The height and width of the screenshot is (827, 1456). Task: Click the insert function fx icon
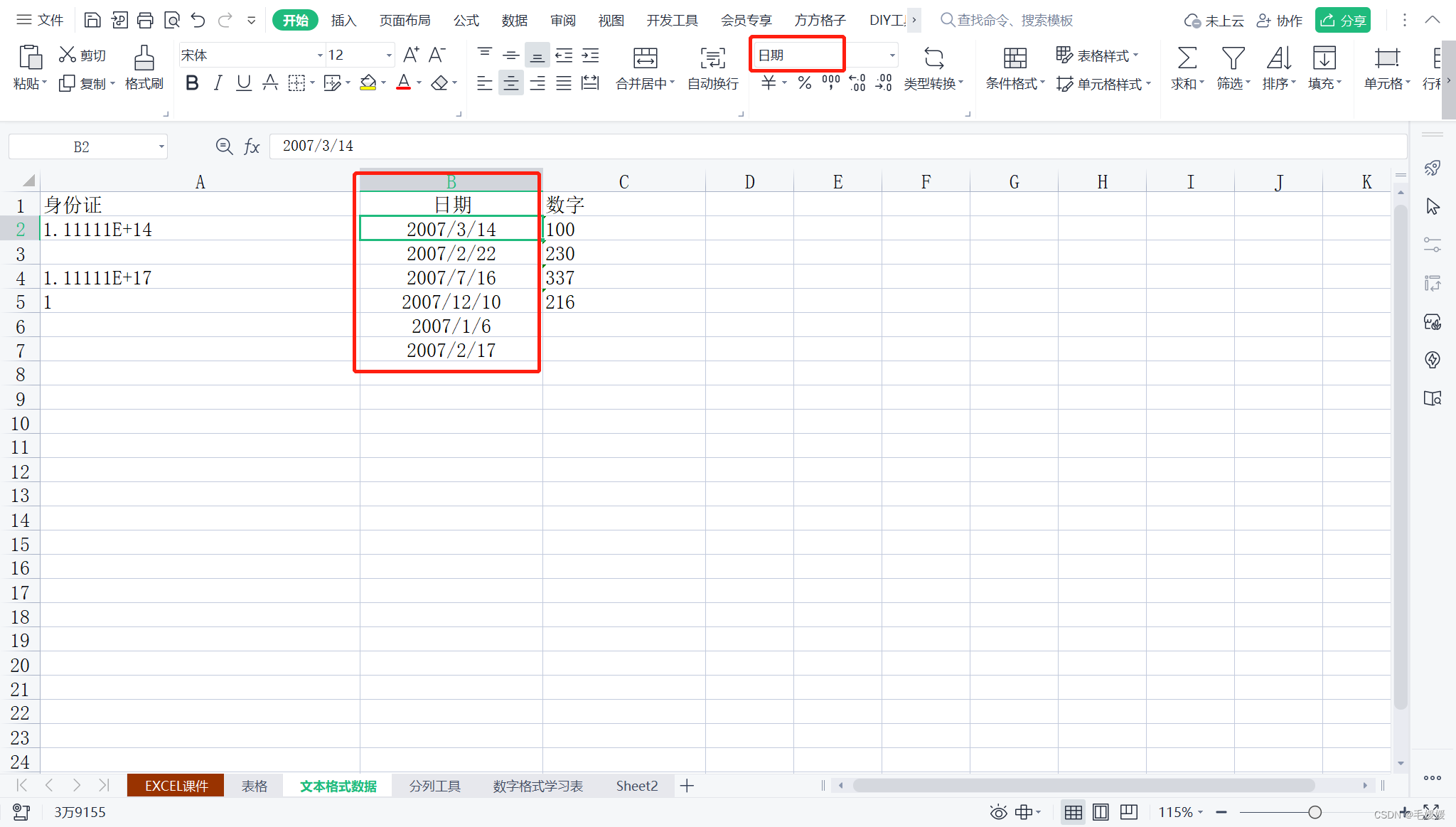(x=252, y=146)
